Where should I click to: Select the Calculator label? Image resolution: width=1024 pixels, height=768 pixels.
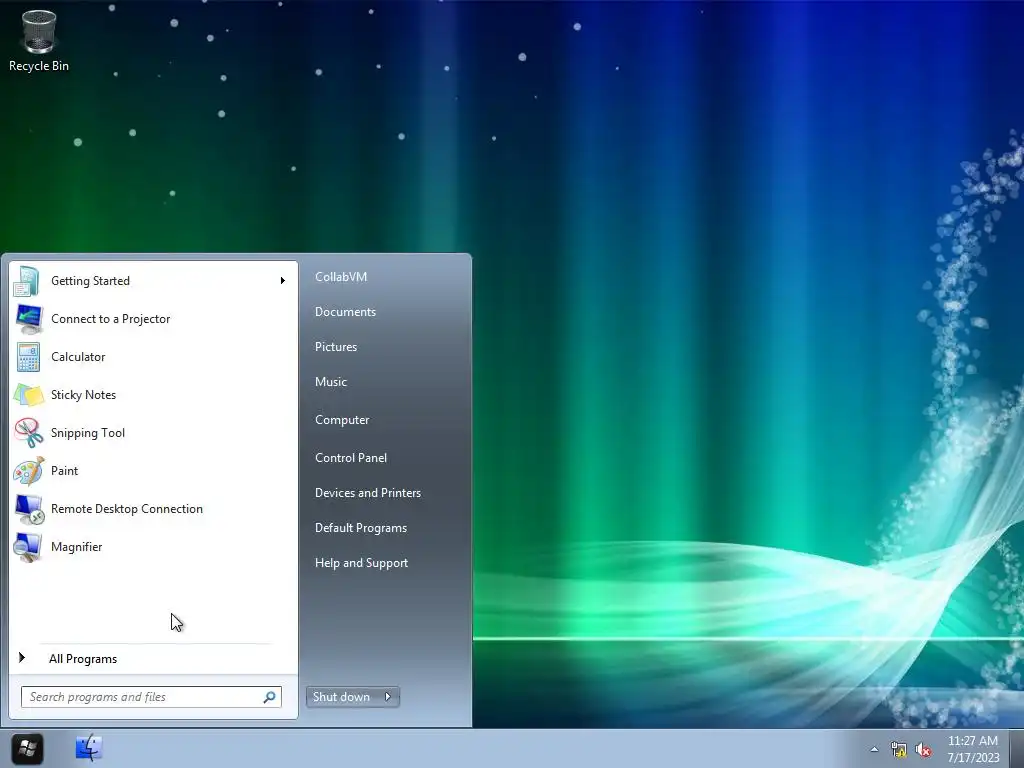pos(78,357)
